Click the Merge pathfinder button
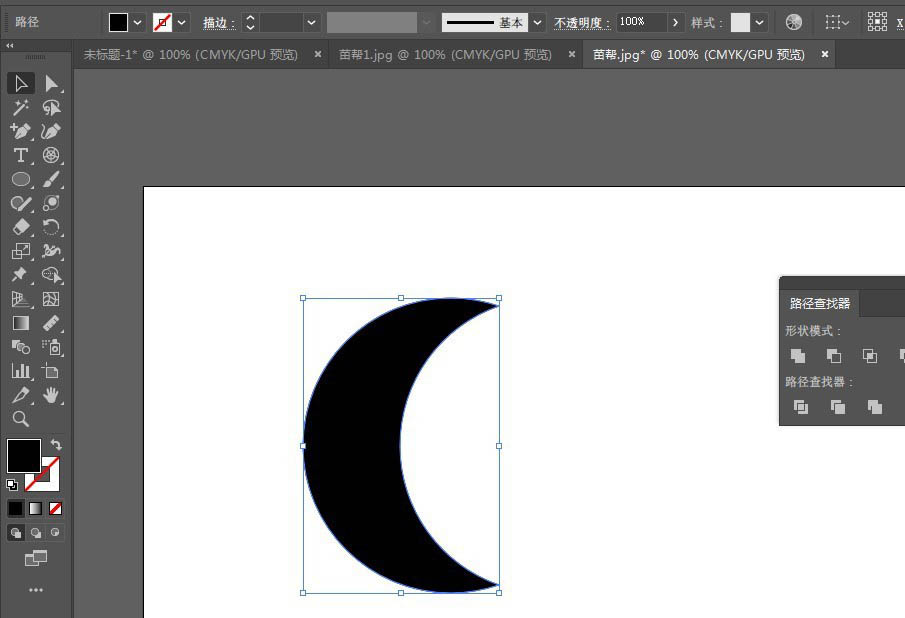 pyautogui.click(x=874, y=407)
